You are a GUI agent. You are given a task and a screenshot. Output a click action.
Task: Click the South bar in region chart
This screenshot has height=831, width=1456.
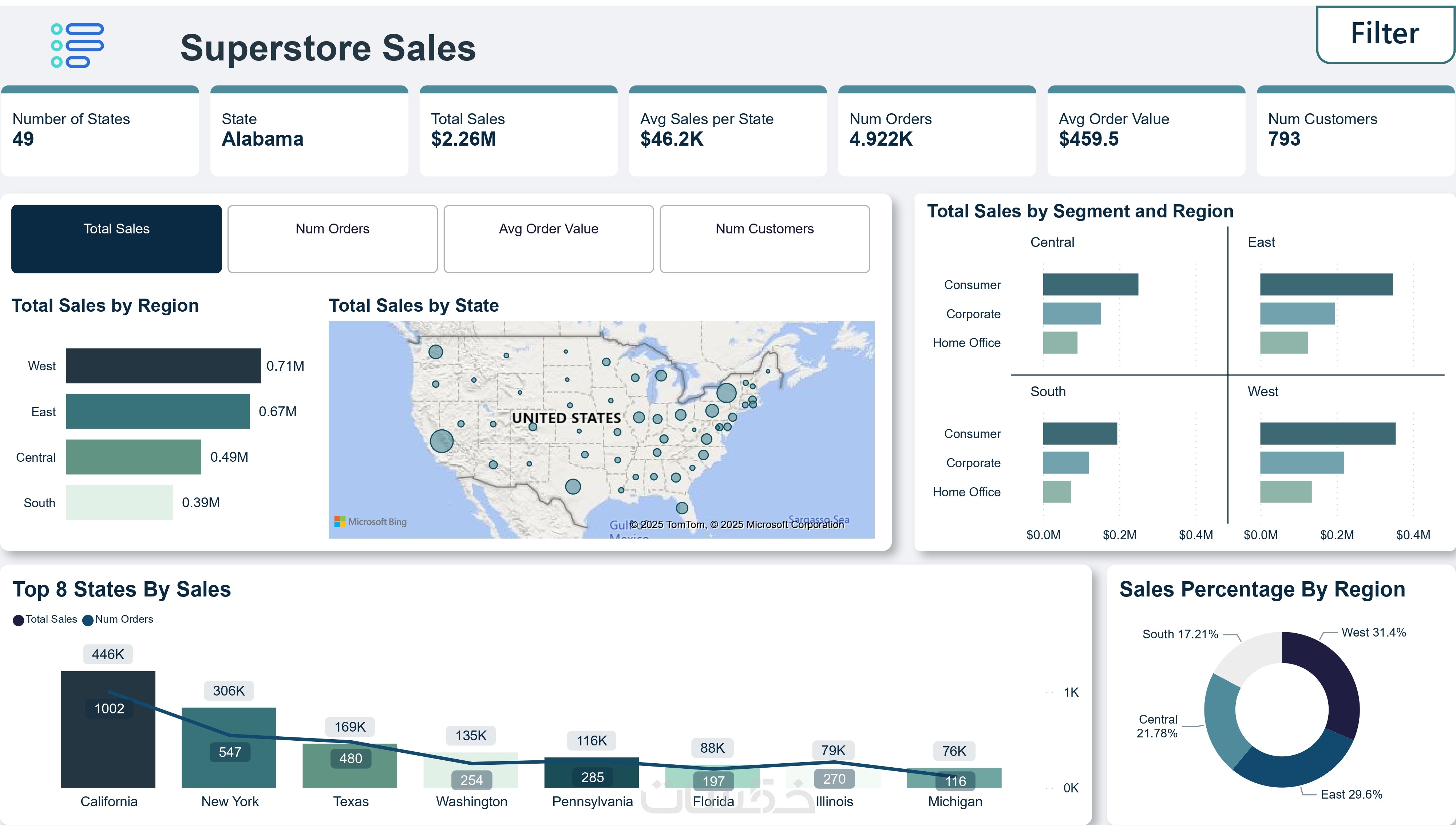click(x=119, y=503)
